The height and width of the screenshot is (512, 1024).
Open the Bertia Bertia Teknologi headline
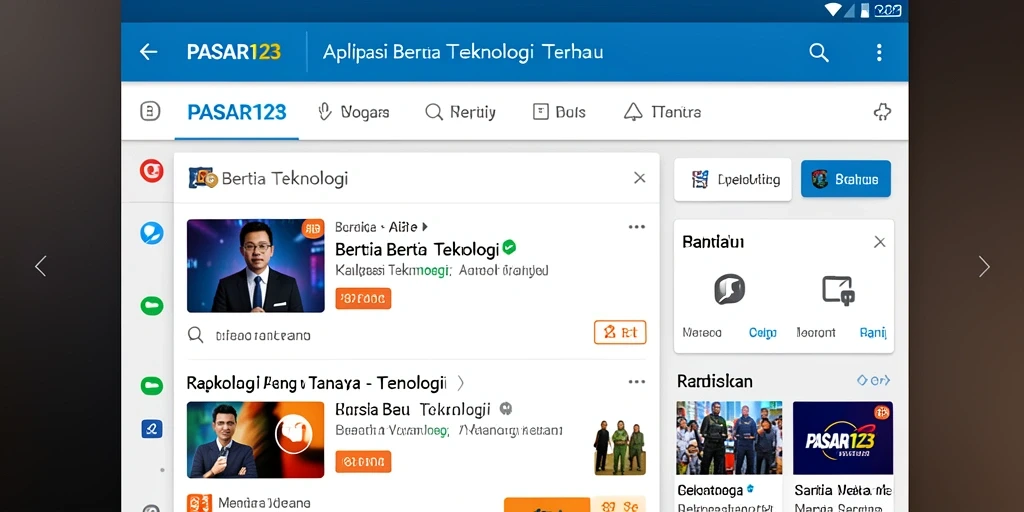point(417,249)
